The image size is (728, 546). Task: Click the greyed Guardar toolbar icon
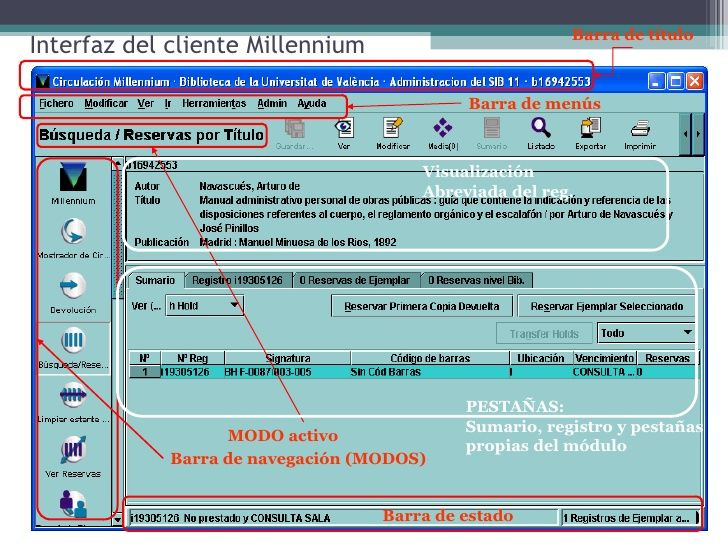click(294, 129)
